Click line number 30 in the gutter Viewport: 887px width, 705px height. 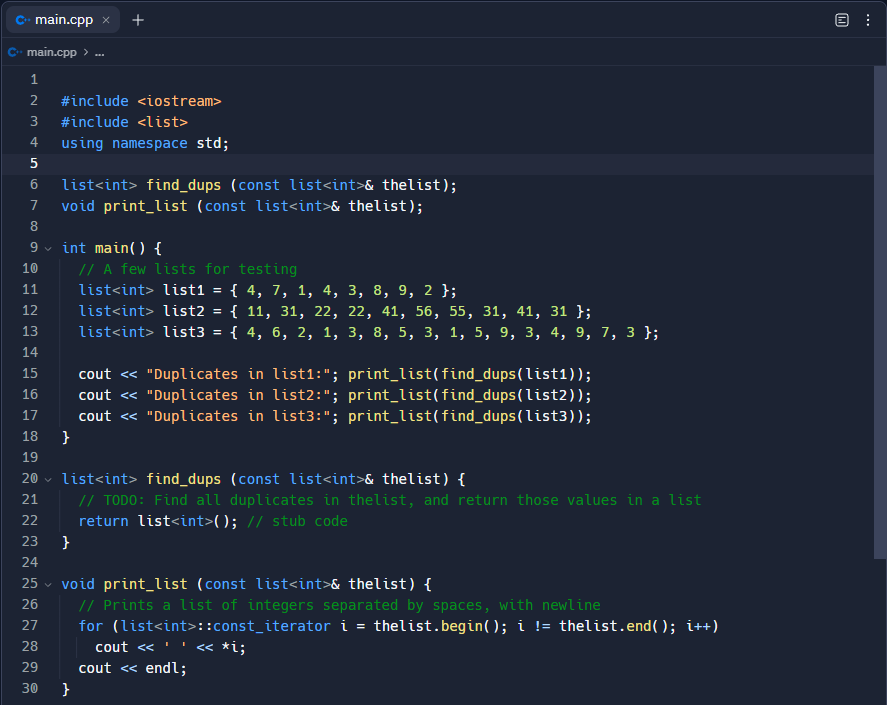coord(30,688)
